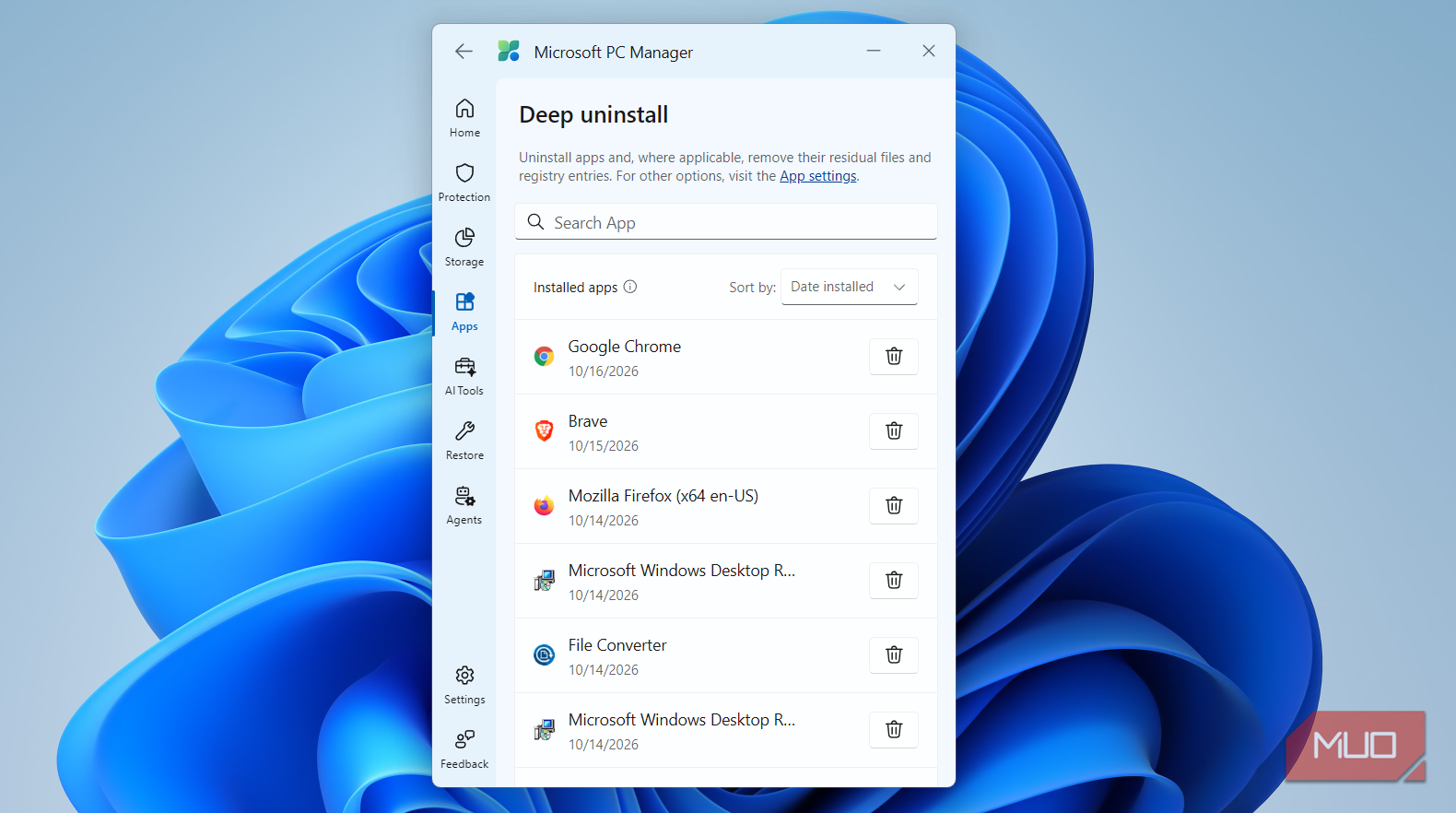Open the Storage section
Viewport: 1456px width, 813px height.
pyautogui.click(x=464, y=247)
